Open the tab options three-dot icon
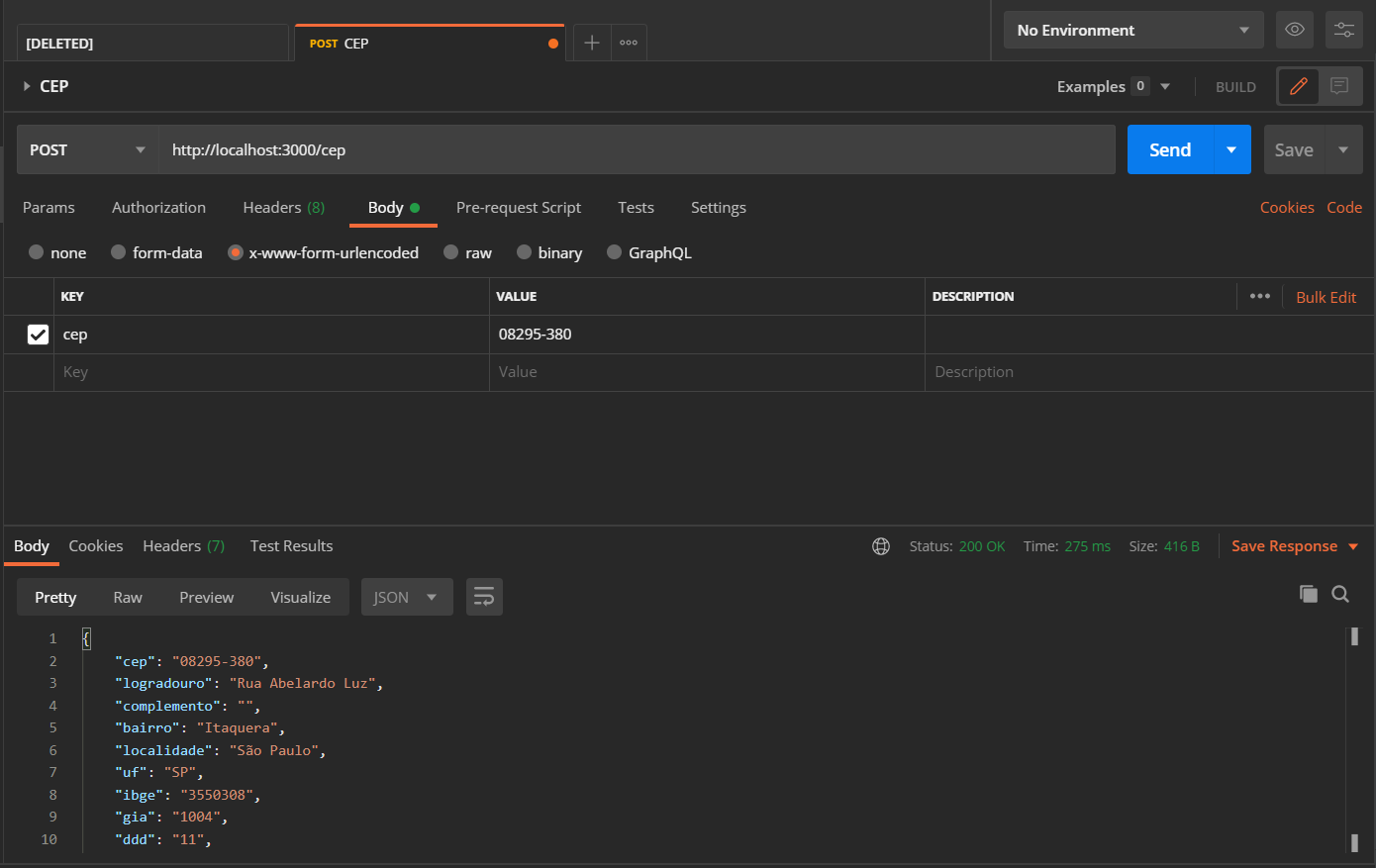The height and width of the screenshot is (868, 1376). (x=629, y=43)
